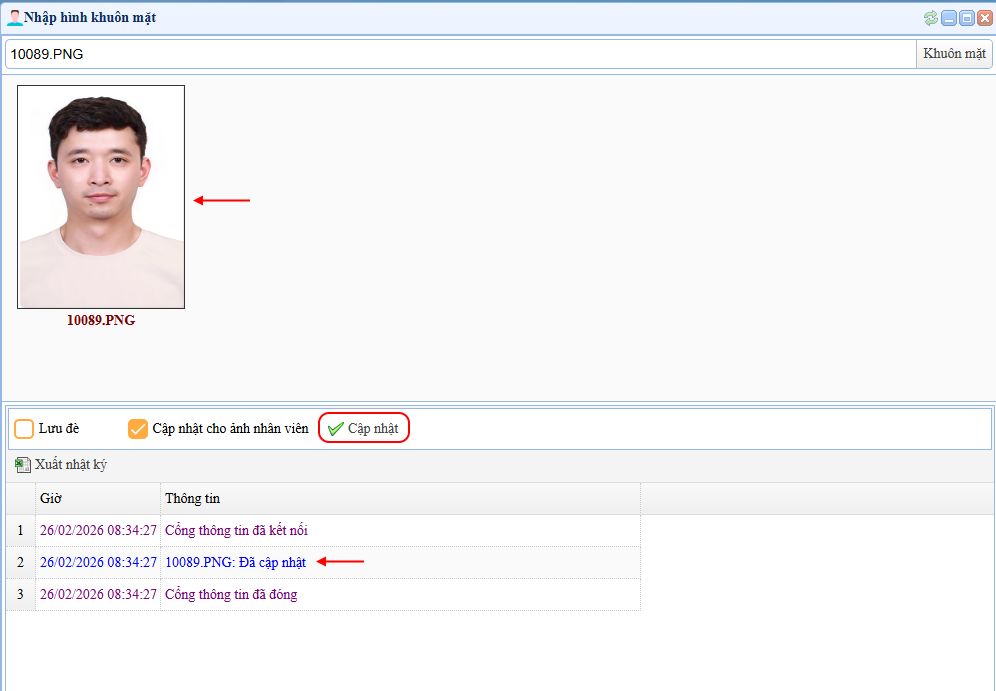Click the green checkmark icon on Cập nhật

point(336,429)
